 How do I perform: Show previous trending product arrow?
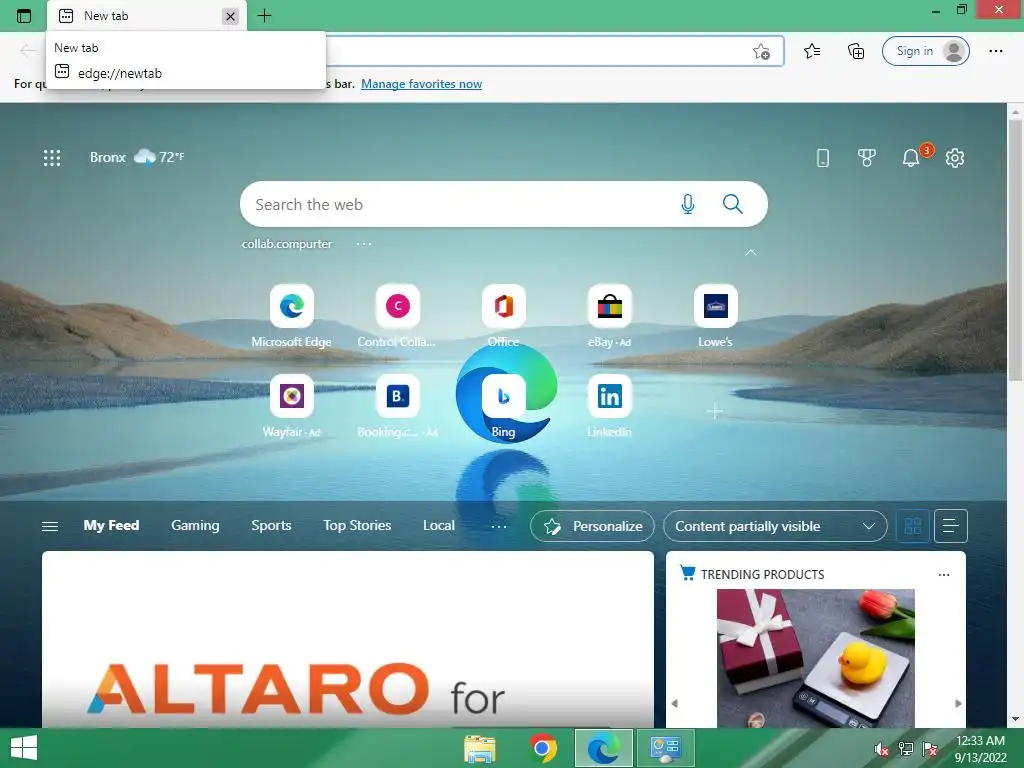(x=675, y=703)
